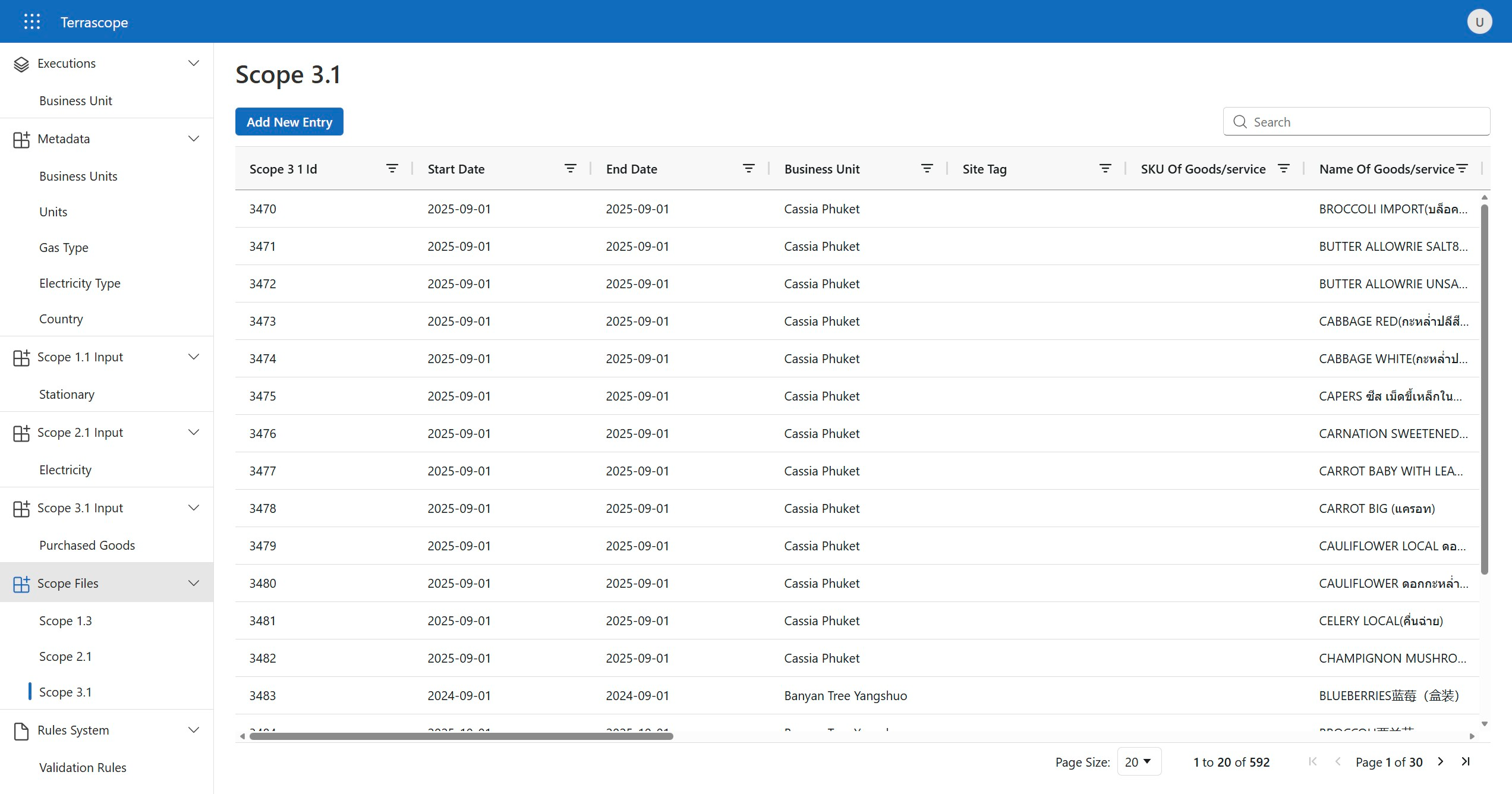Collapse the Executions section
This screenshot has width=1512, height=794.
[x=193, y=63]
